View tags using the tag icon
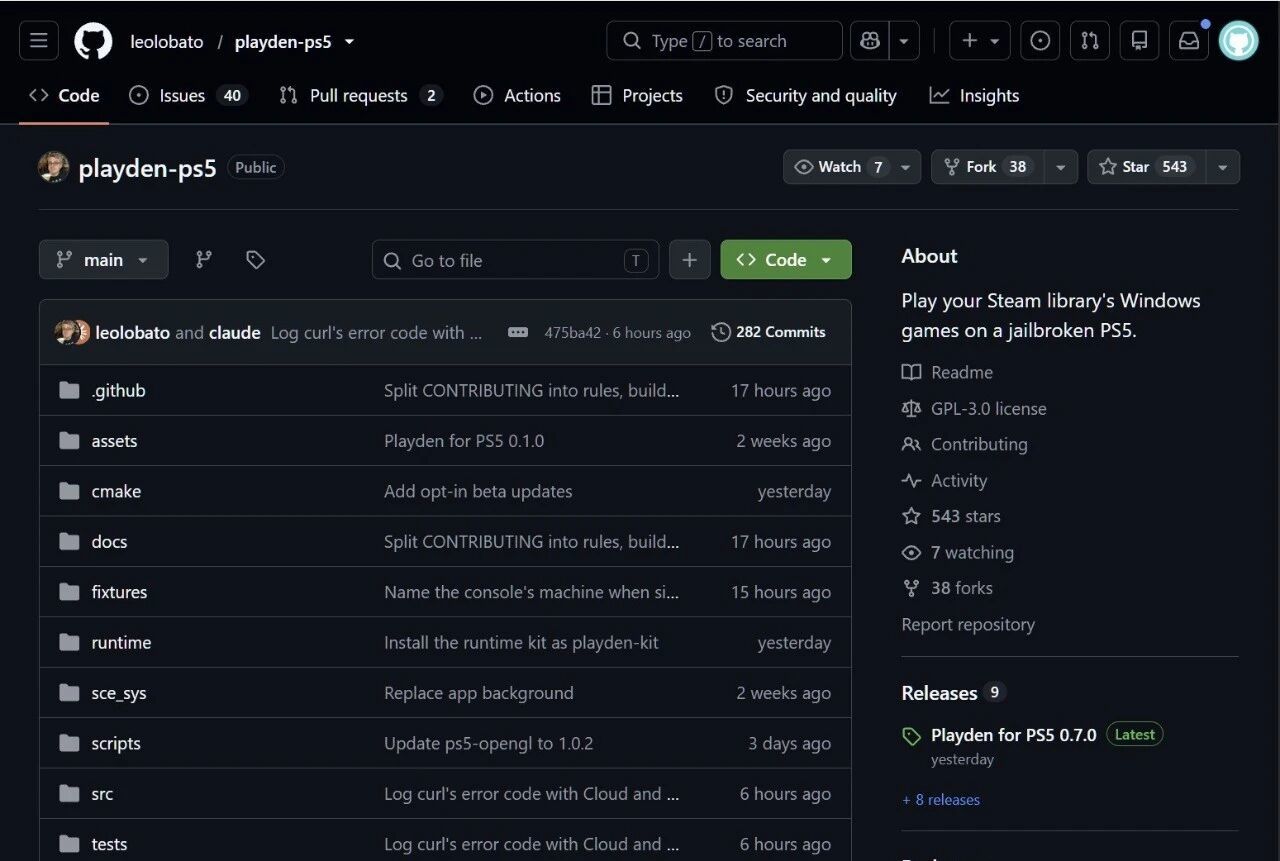The height and width of the screenshot is (861, 1280). [256, 260]
